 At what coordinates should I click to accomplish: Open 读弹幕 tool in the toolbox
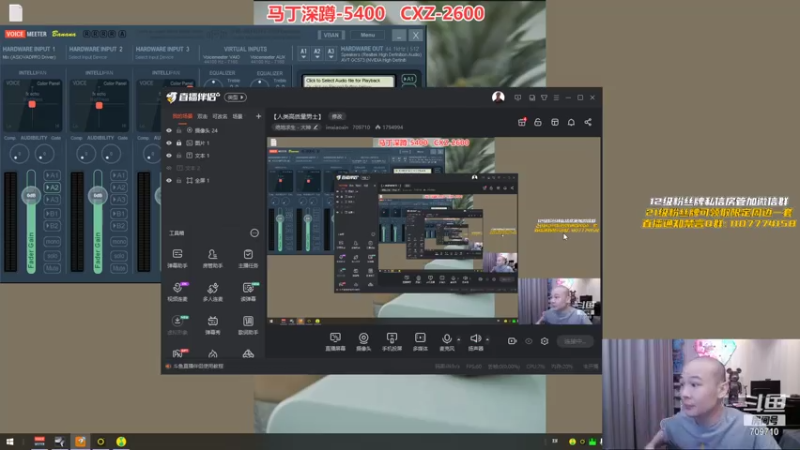(248, 292)
